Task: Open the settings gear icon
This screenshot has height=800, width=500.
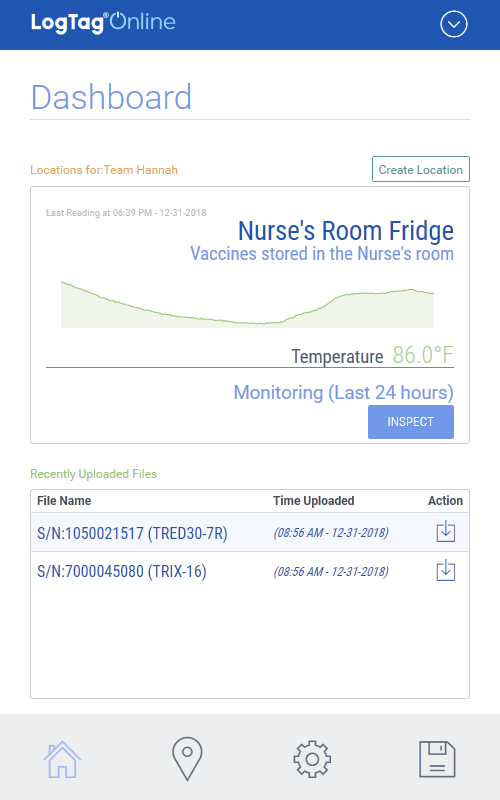Action: [312, 759]
